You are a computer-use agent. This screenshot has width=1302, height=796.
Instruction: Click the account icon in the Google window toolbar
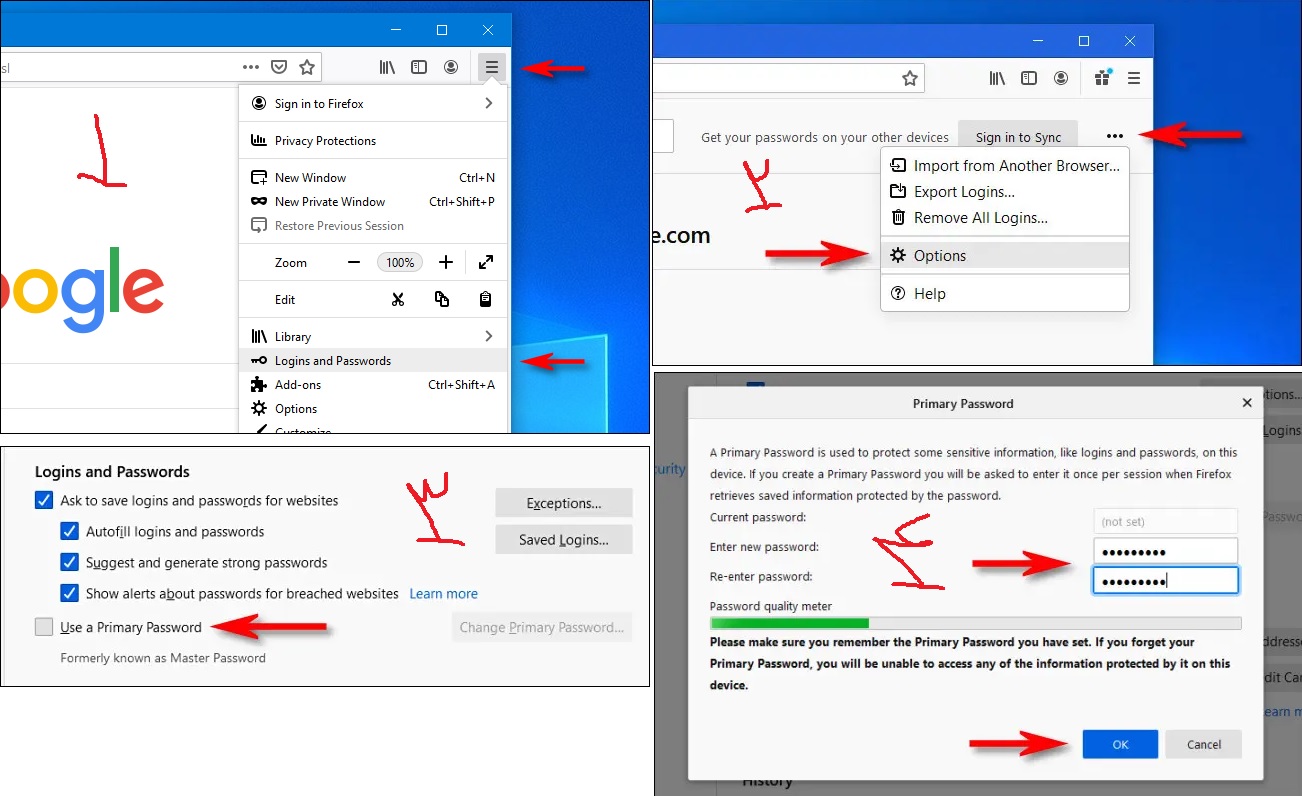(x=451, y=67)
